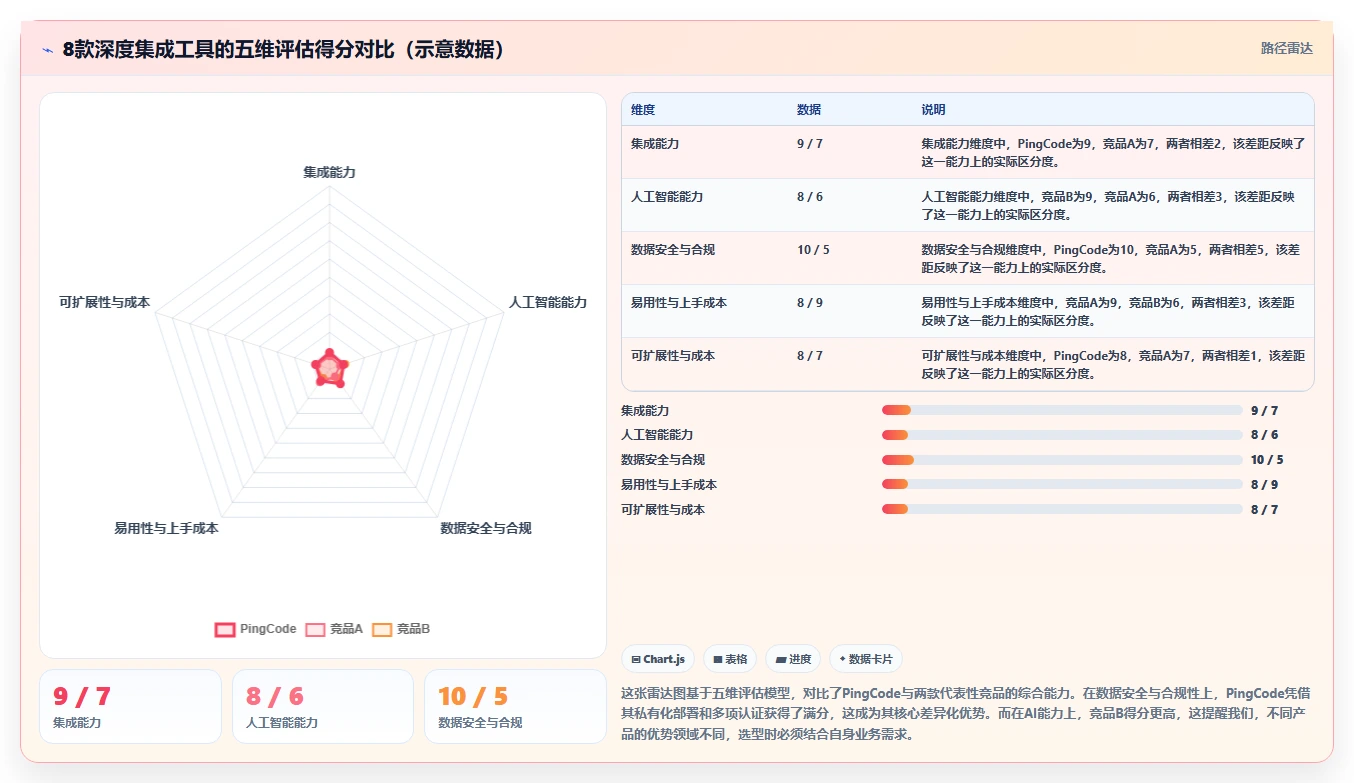Screen dimensions: 1354x783
Task: Click the 10 / 5 value beside progress bar
Action: pos(1267,460)
